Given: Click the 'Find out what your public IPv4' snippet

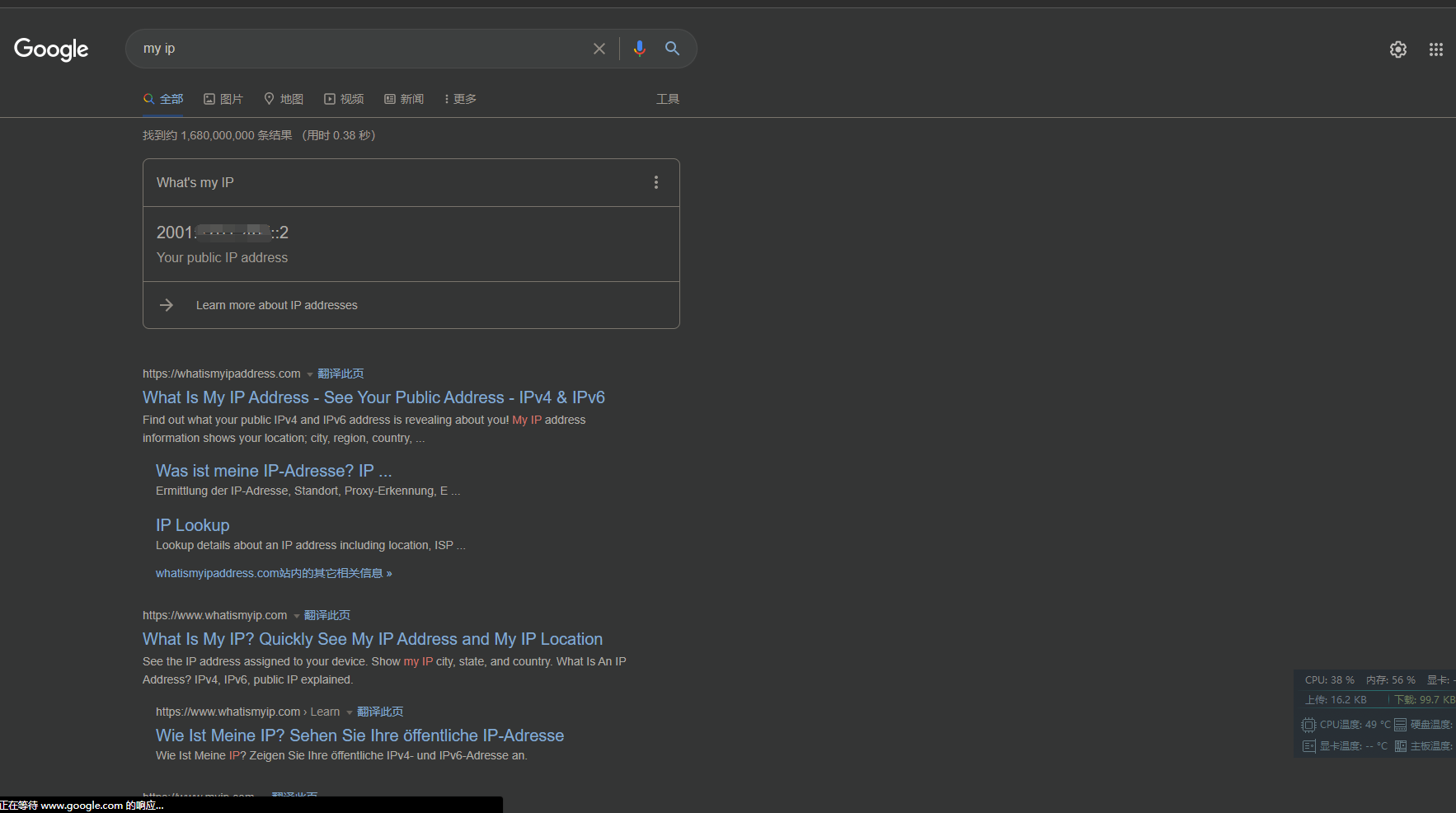Looking at the screenshot, I should [364, 429].
